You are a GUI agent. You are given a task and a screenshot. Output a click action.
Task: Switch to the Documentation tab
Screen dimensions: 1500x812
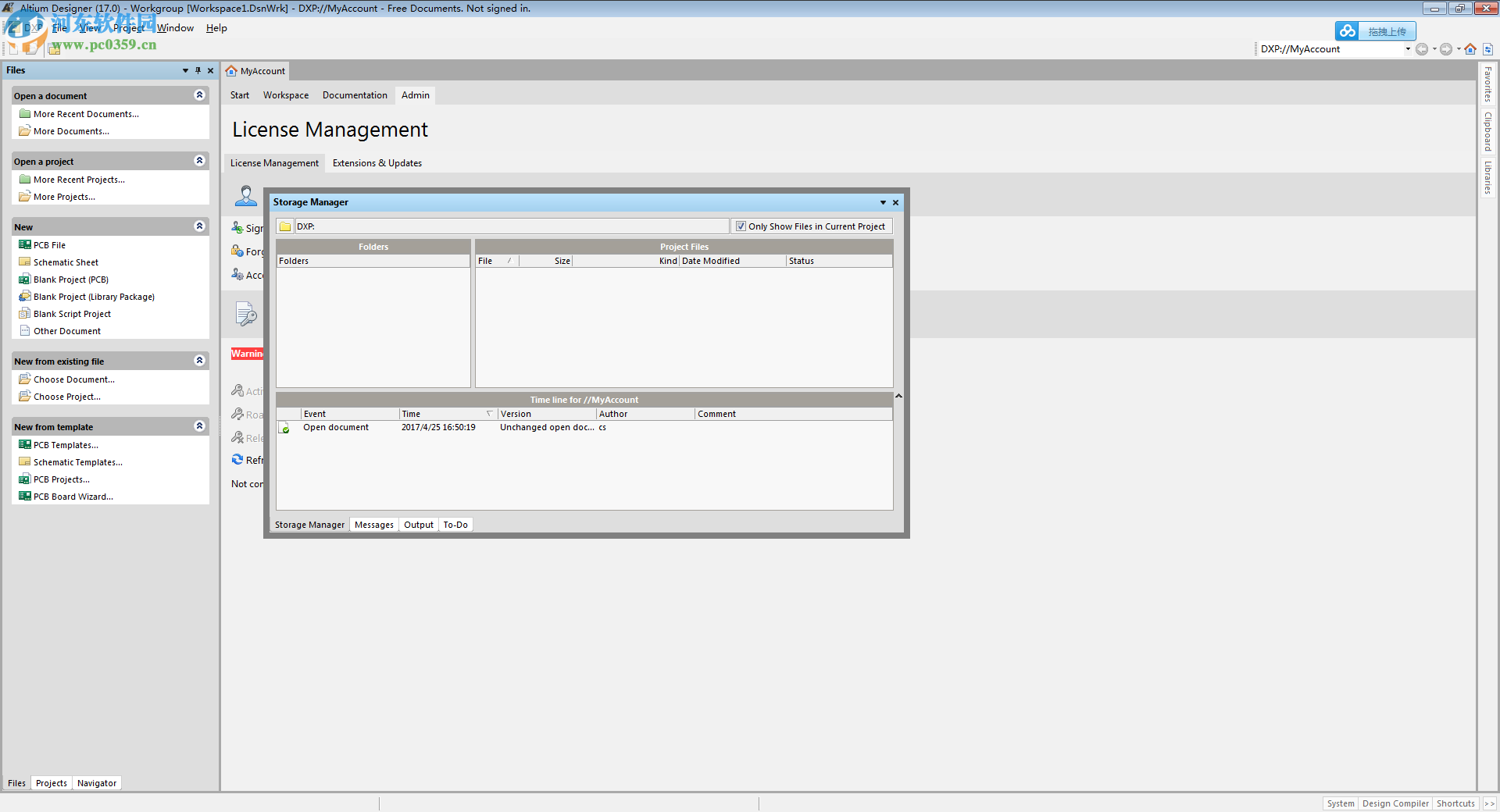(355, 95)
